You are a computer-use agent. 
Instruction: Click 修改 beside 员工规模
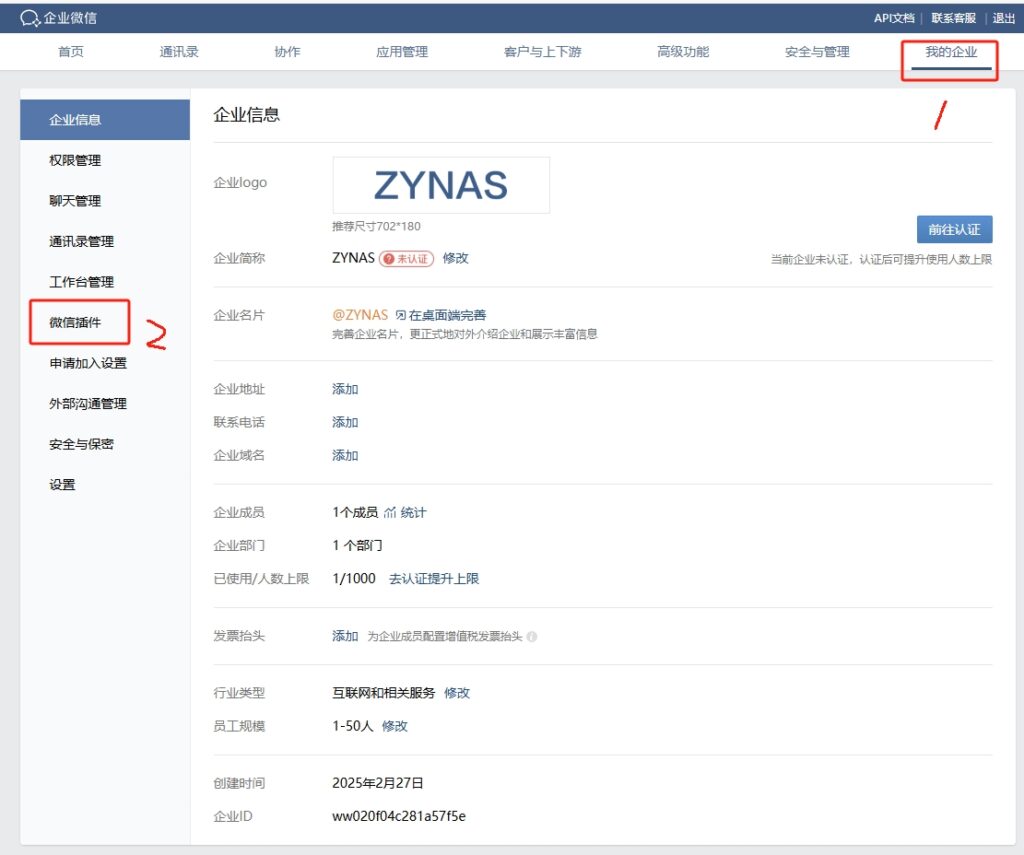click(395, 726)
